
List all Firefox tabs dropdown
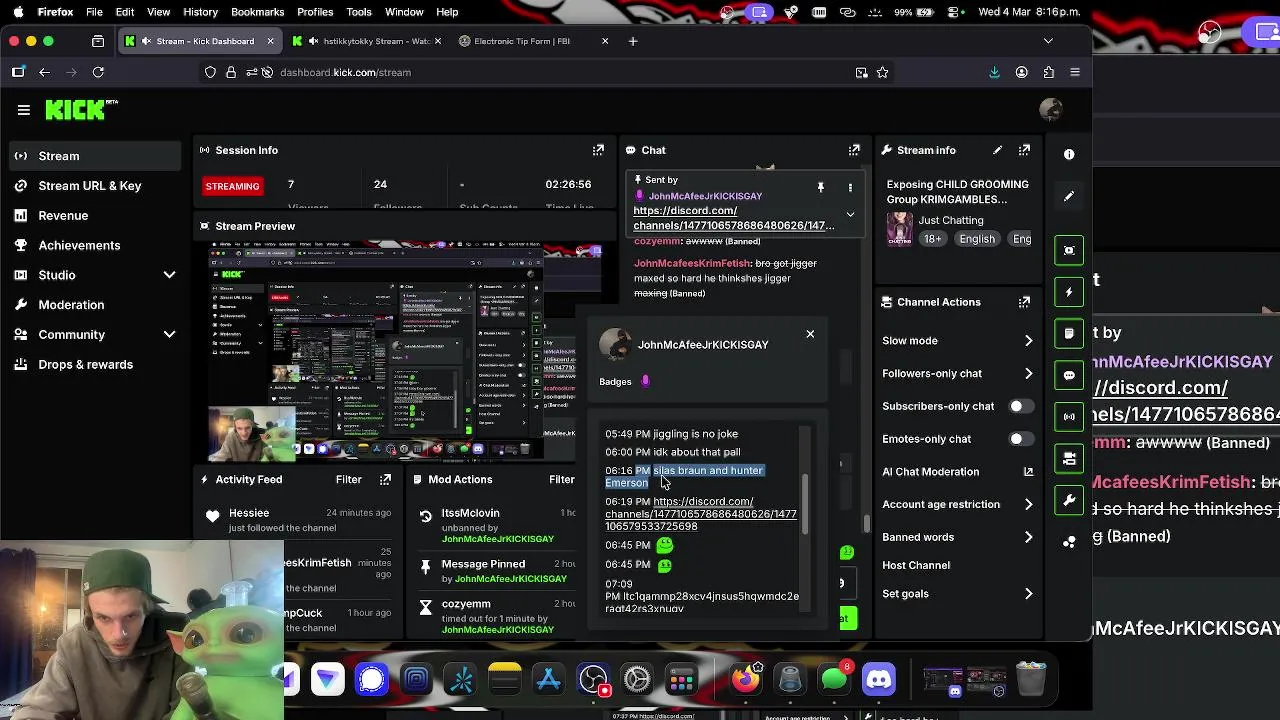[x=1048, y=41]
